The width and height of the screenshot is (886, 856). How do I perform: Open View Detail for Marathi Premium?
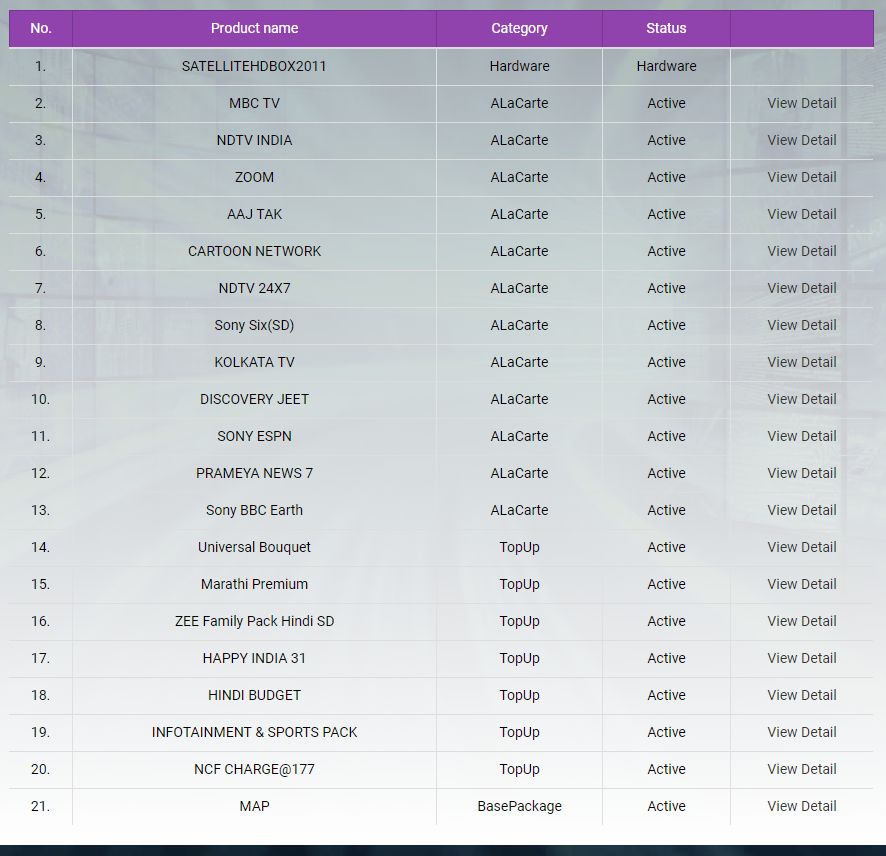[x=801, y=584]
